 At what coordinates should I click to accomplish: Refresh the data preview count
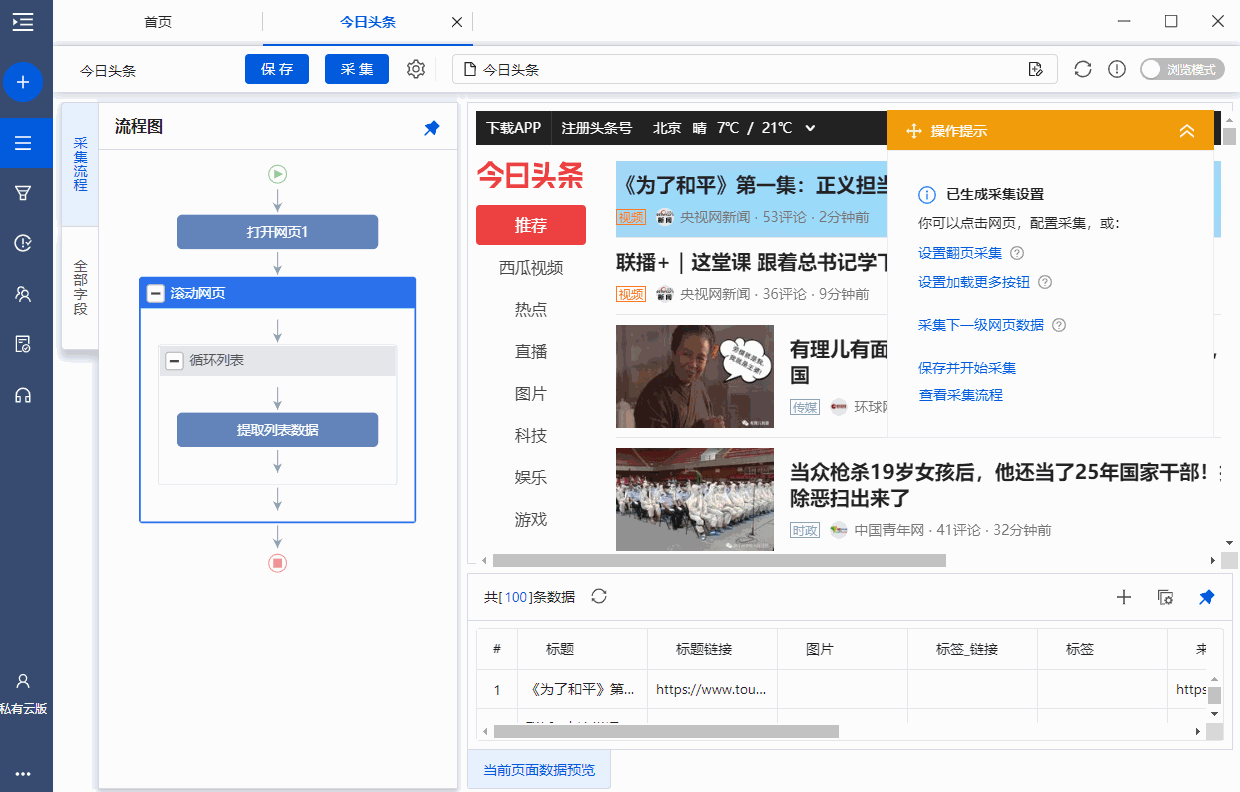(599, 596)
